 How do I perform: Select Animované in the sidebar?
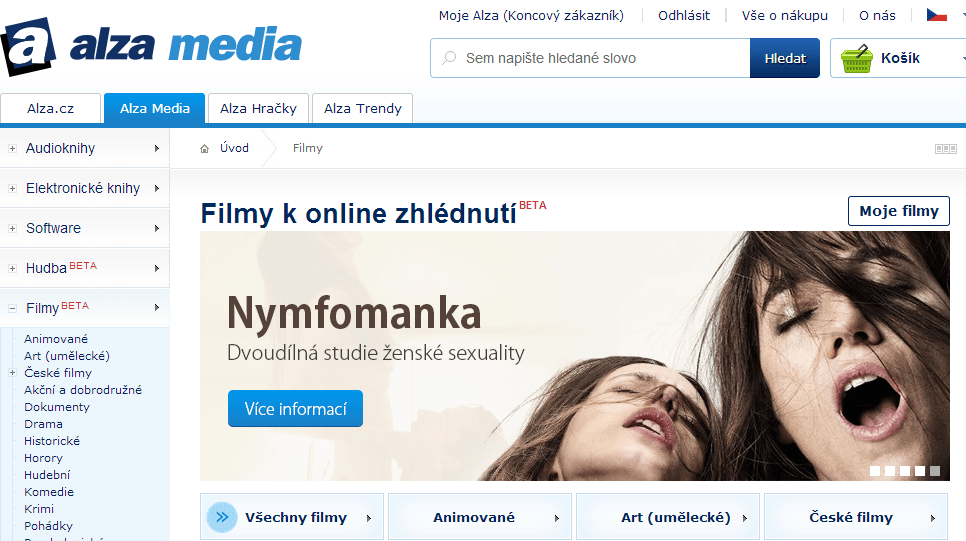[x=56, y=339]
